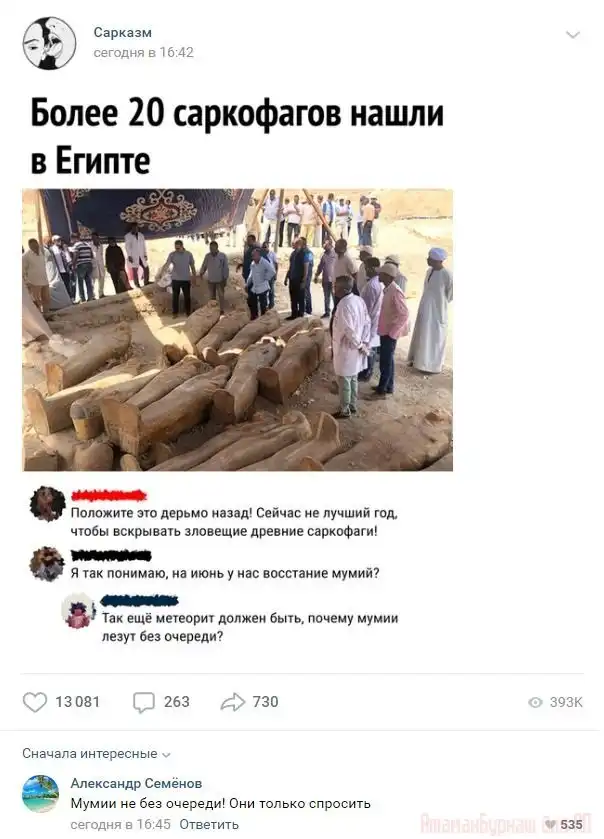
Task: Open comments via the speech bubble icon
Action: pos(143,703)
